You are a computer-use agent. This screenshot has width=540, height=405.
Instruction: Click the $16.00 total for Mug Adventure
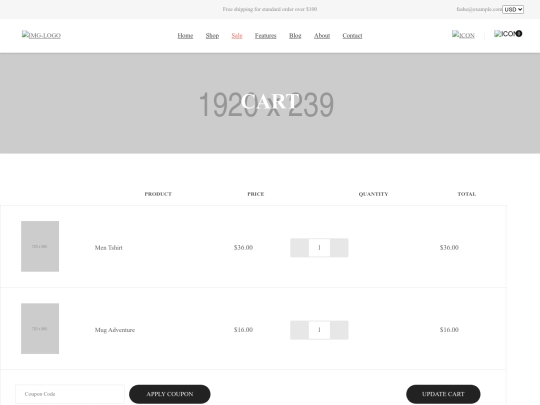coord(449,330)
